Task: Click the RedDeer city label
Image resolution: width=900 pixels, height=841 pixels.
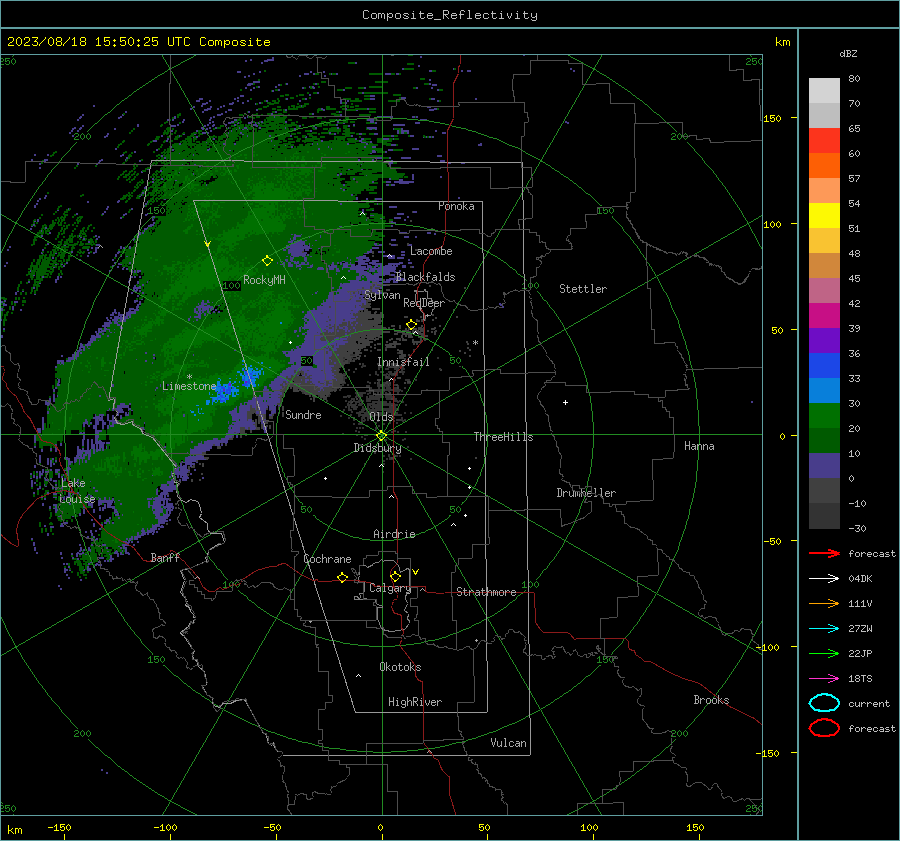Action: click(x=424, y=303)
